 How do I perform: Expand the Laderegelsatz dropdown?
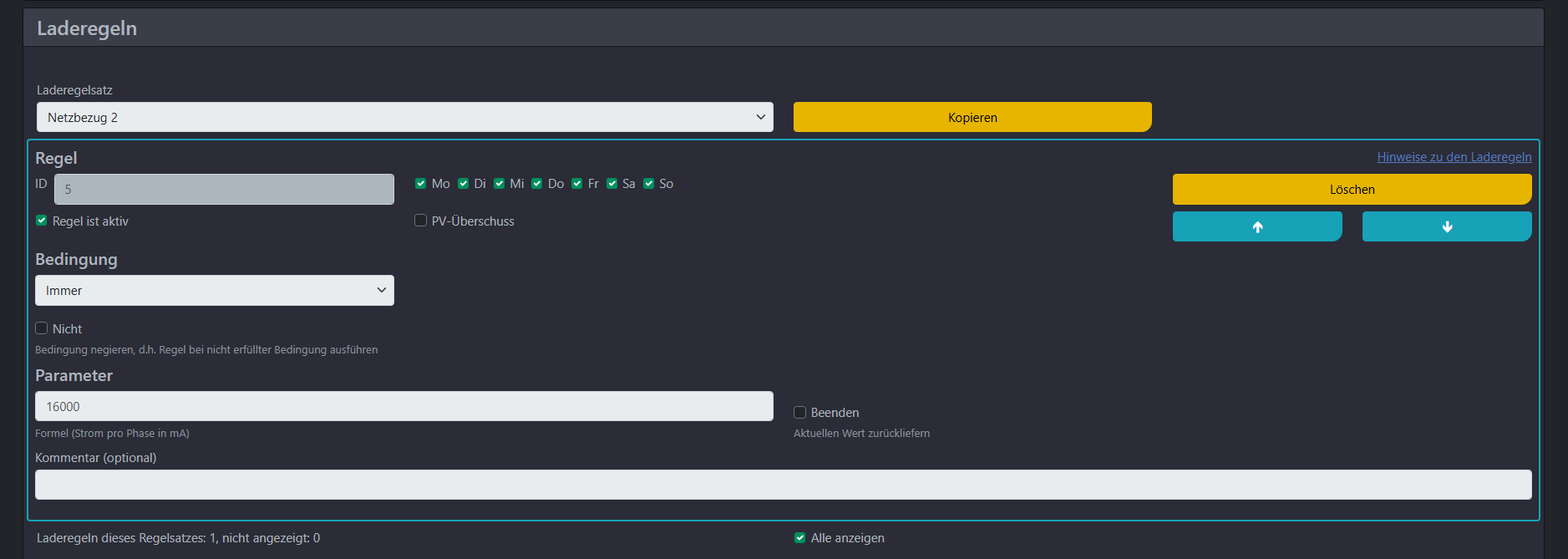coord(404,117)
